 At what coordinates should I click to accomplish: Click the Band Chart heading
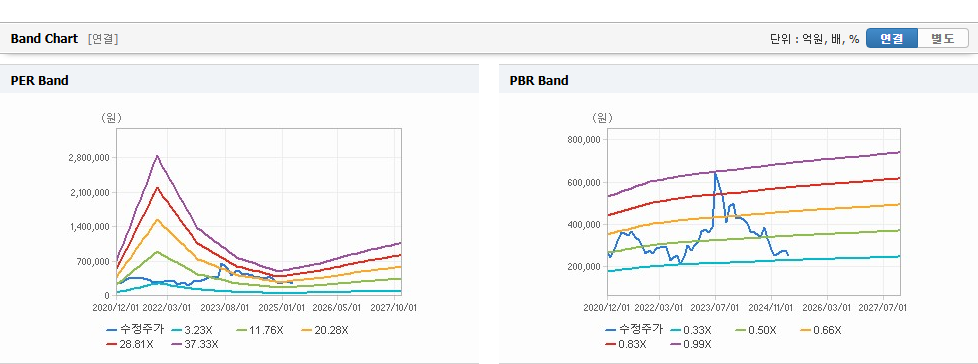tap(44, 39)
